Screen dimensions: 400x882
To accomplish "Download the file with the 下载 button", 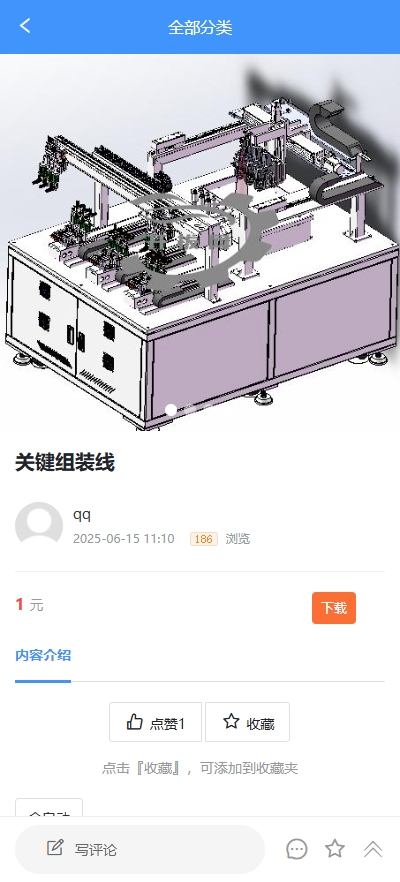I will coord(334,608).
